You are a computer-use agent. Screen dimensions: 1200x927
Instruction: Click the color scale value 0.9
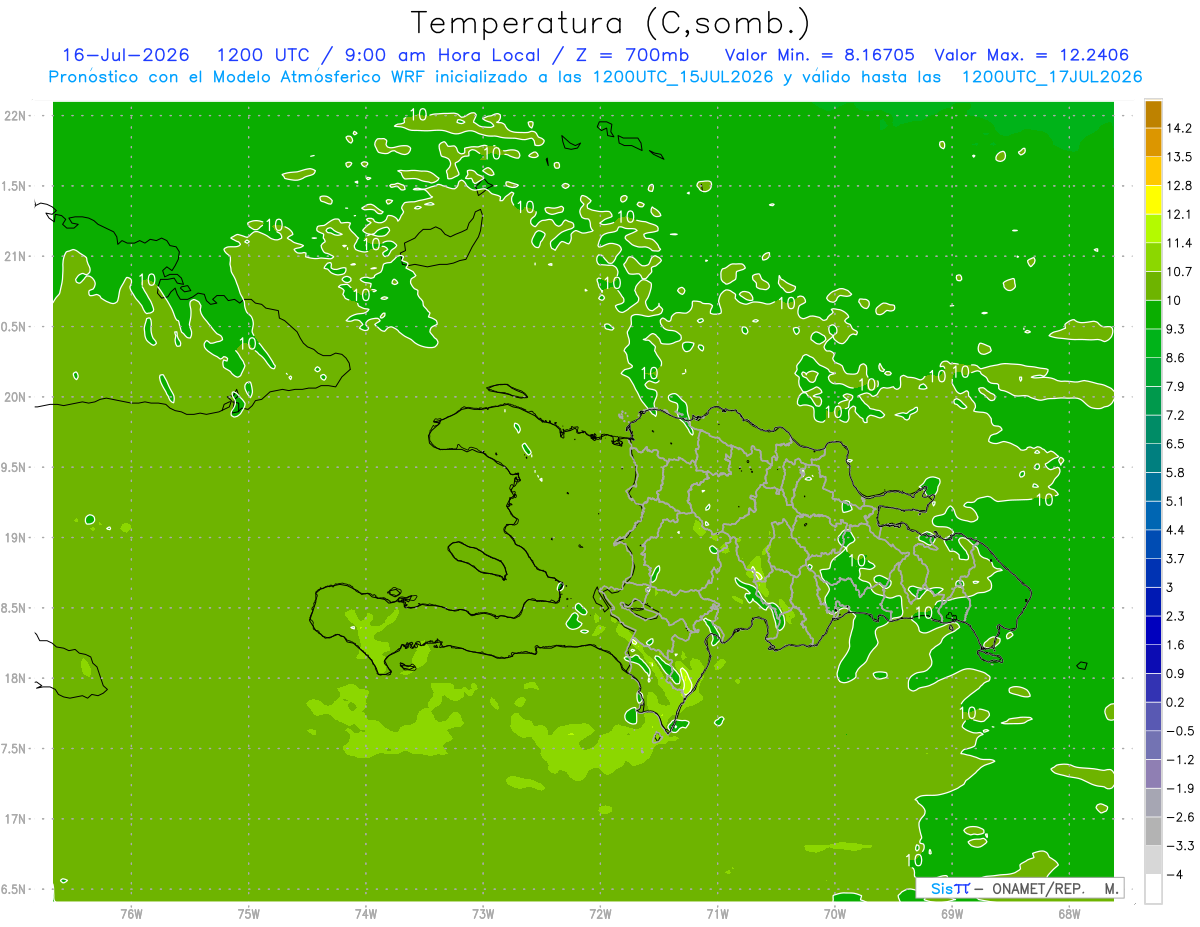pyautogui.click(x=1176, y=673)
